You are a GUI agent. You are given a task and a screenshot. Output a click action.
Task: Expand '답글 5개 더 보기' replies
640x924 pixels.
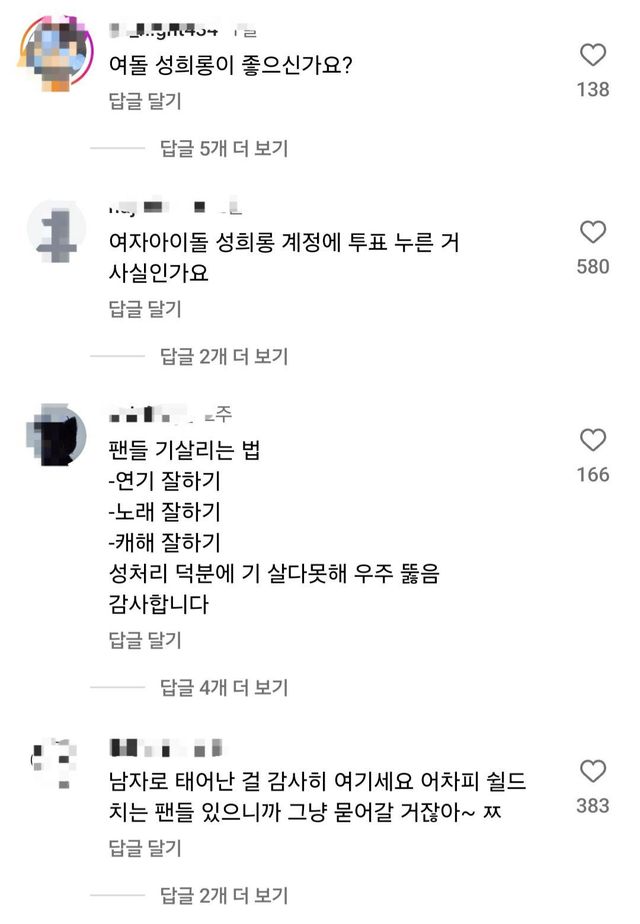click(x=224, y=149)
